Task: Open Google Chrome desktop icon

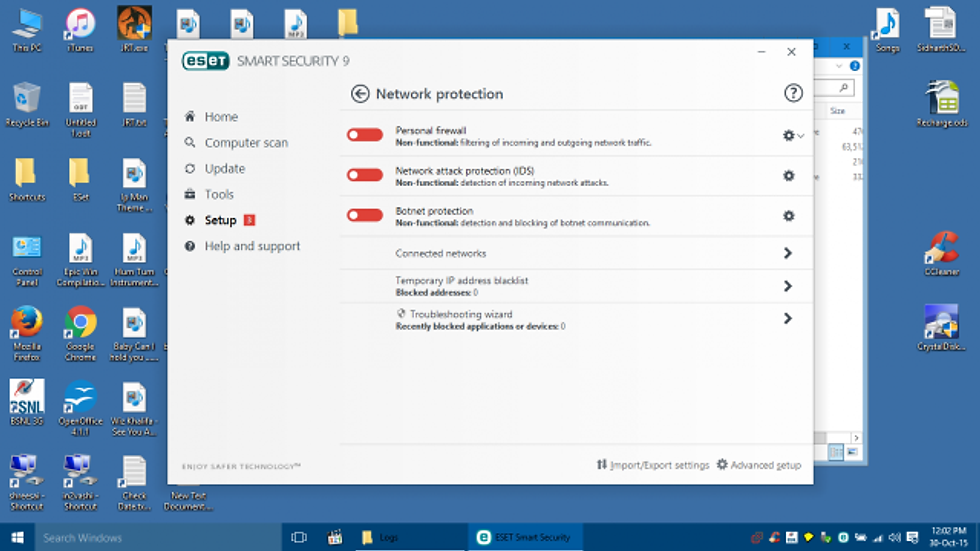Action: pyautogui.click(x=81, y=334)
